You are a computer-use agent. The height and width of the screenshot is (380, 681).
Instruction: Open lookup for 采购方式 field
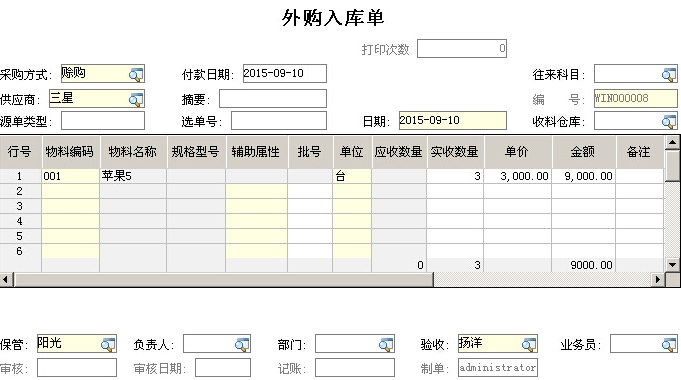pyautogui.click(x=136, y=74)
